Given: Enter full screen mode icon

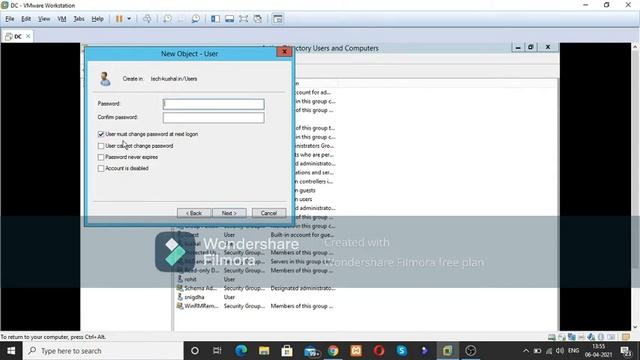Looking at the screenshot, I should [244, 19].
